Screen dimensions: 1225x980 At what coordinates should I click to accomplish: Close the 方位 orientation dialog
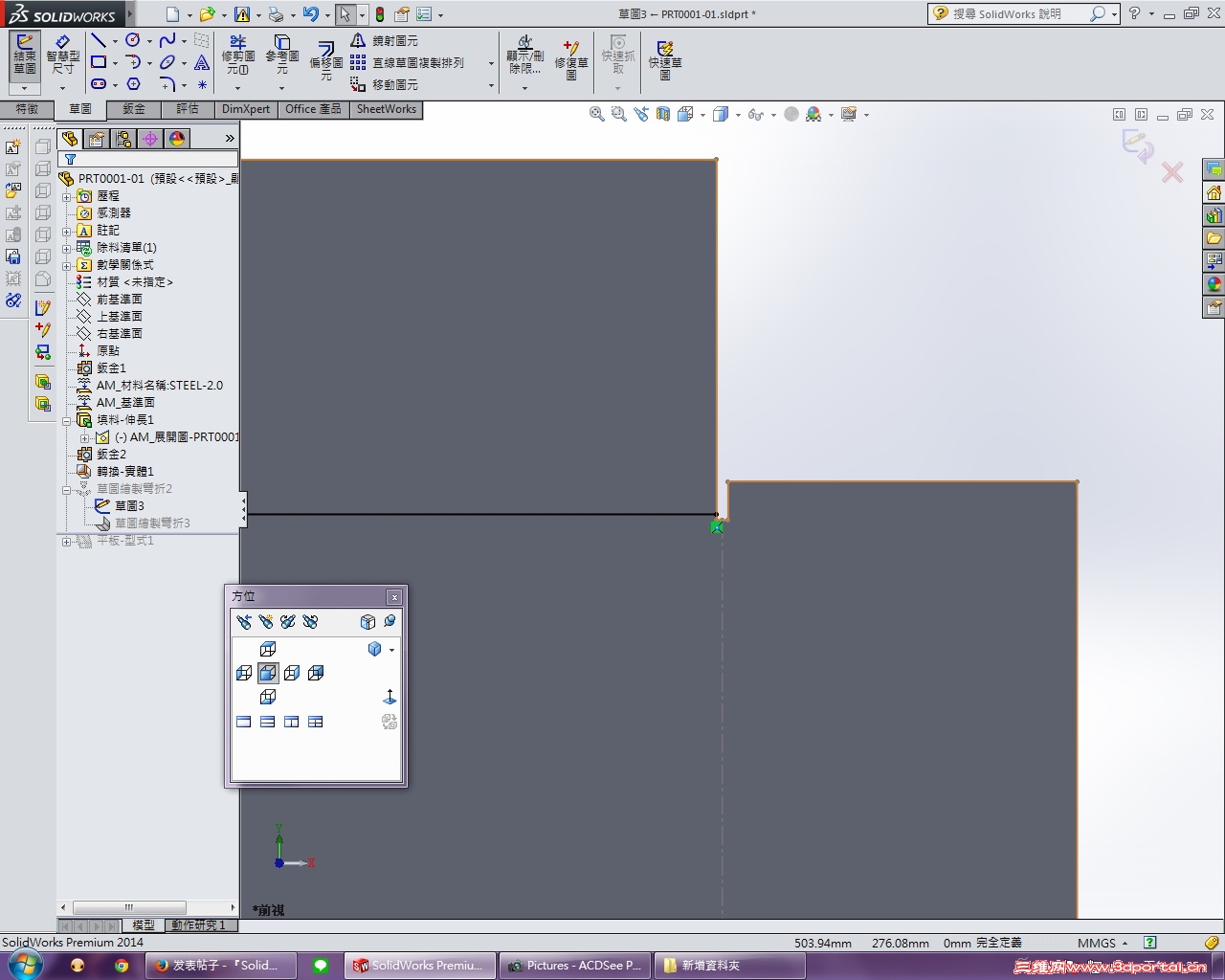pyautogui.click(x=394, y=597)
